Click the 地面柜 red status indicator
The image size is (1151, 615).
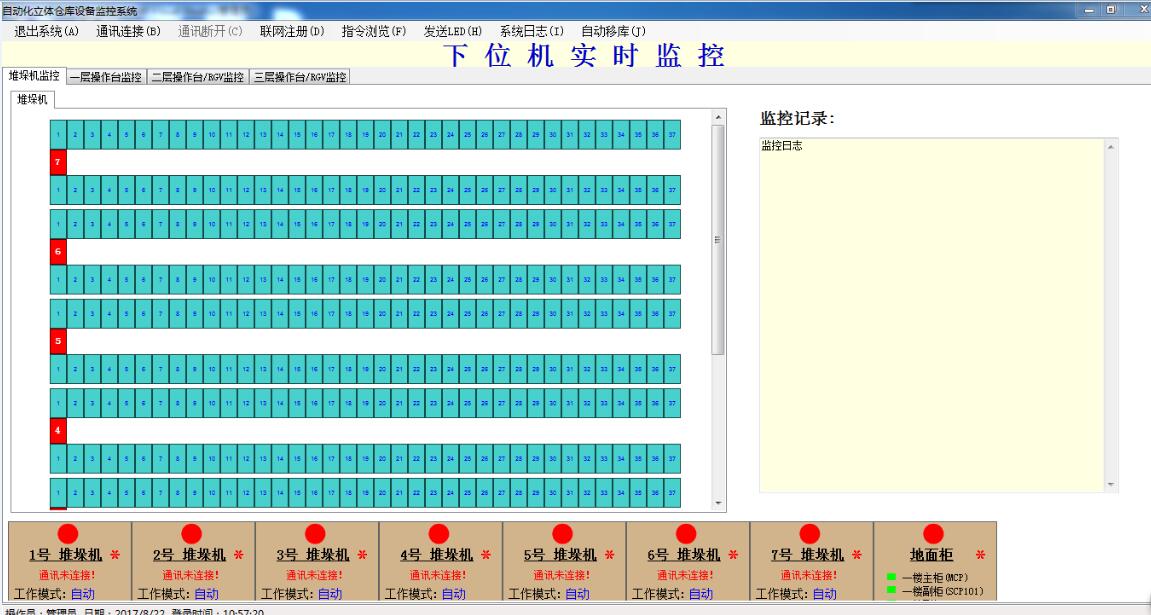pos(933,533)
